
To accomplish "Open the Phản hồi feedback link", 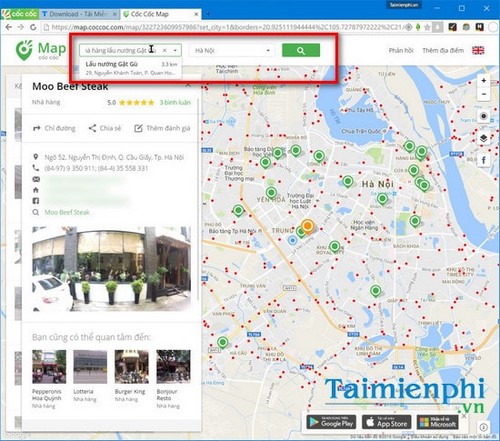I will tap(401, 50).
